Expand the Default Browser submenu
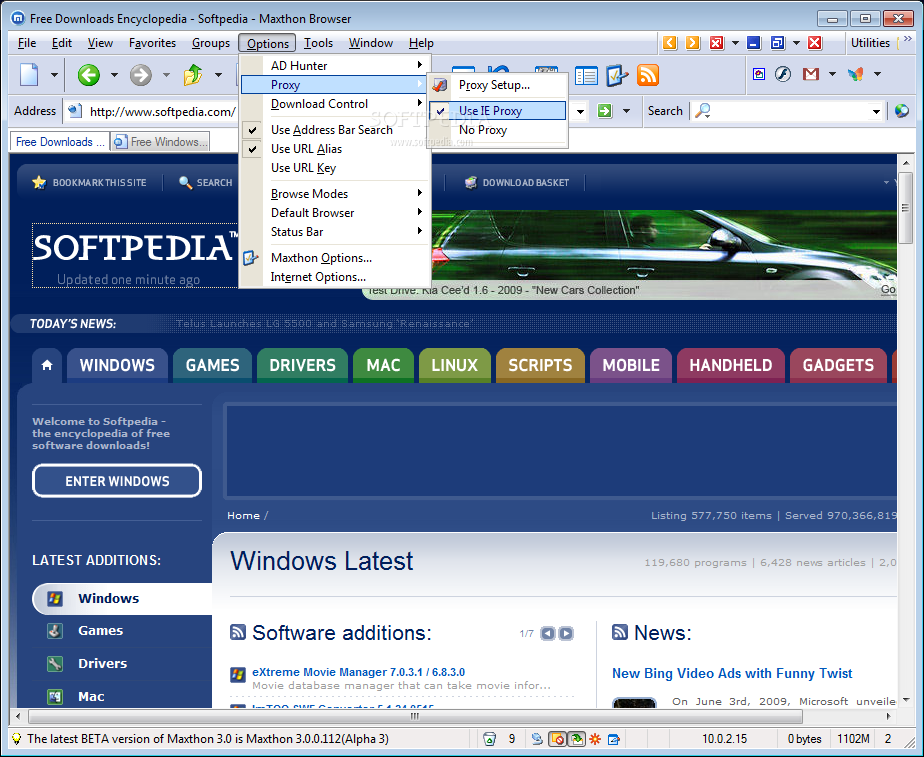Screen dimensions: 924x757 point(335,213)
